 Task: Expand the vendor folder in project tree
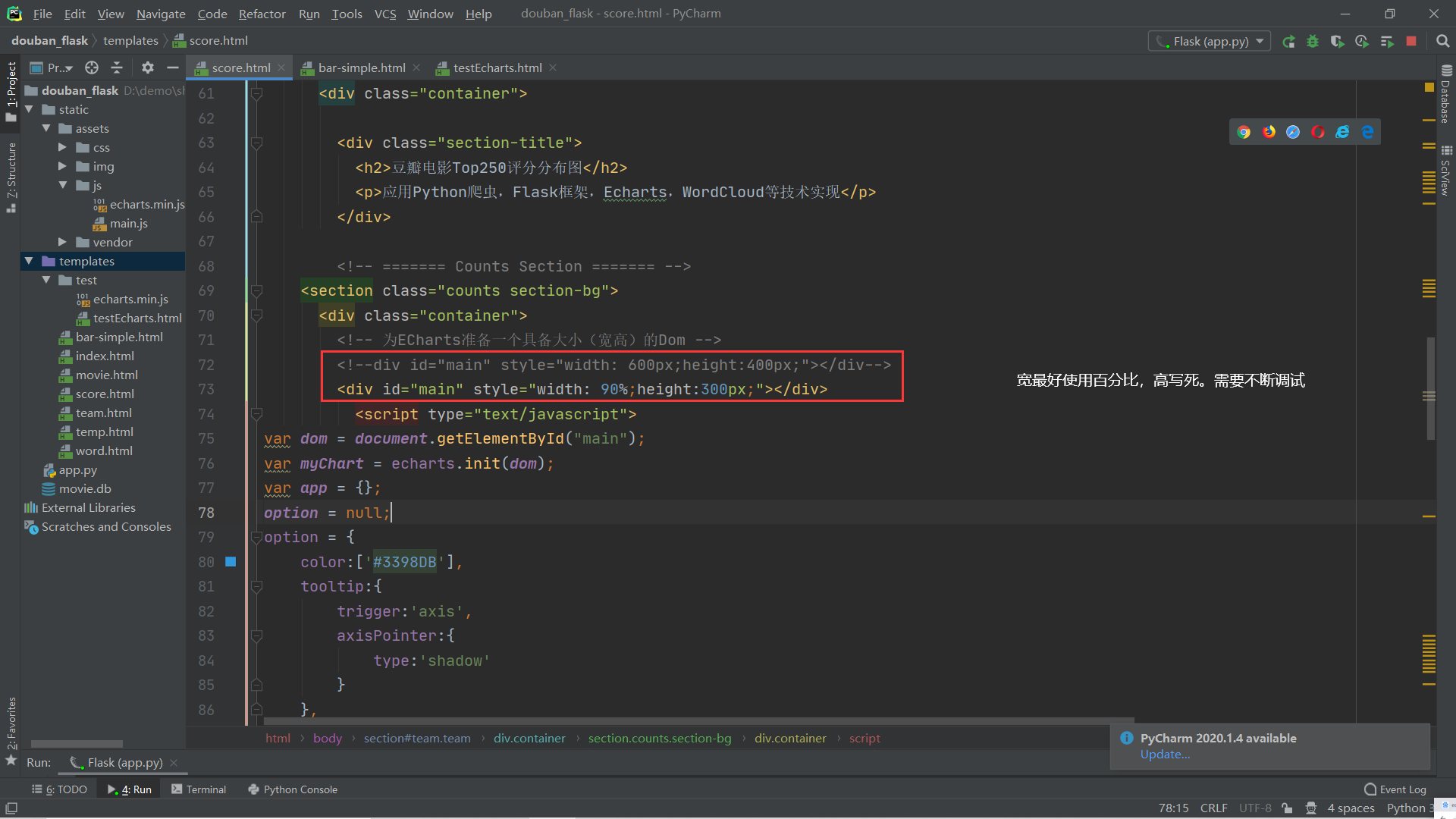click(63, 242)
